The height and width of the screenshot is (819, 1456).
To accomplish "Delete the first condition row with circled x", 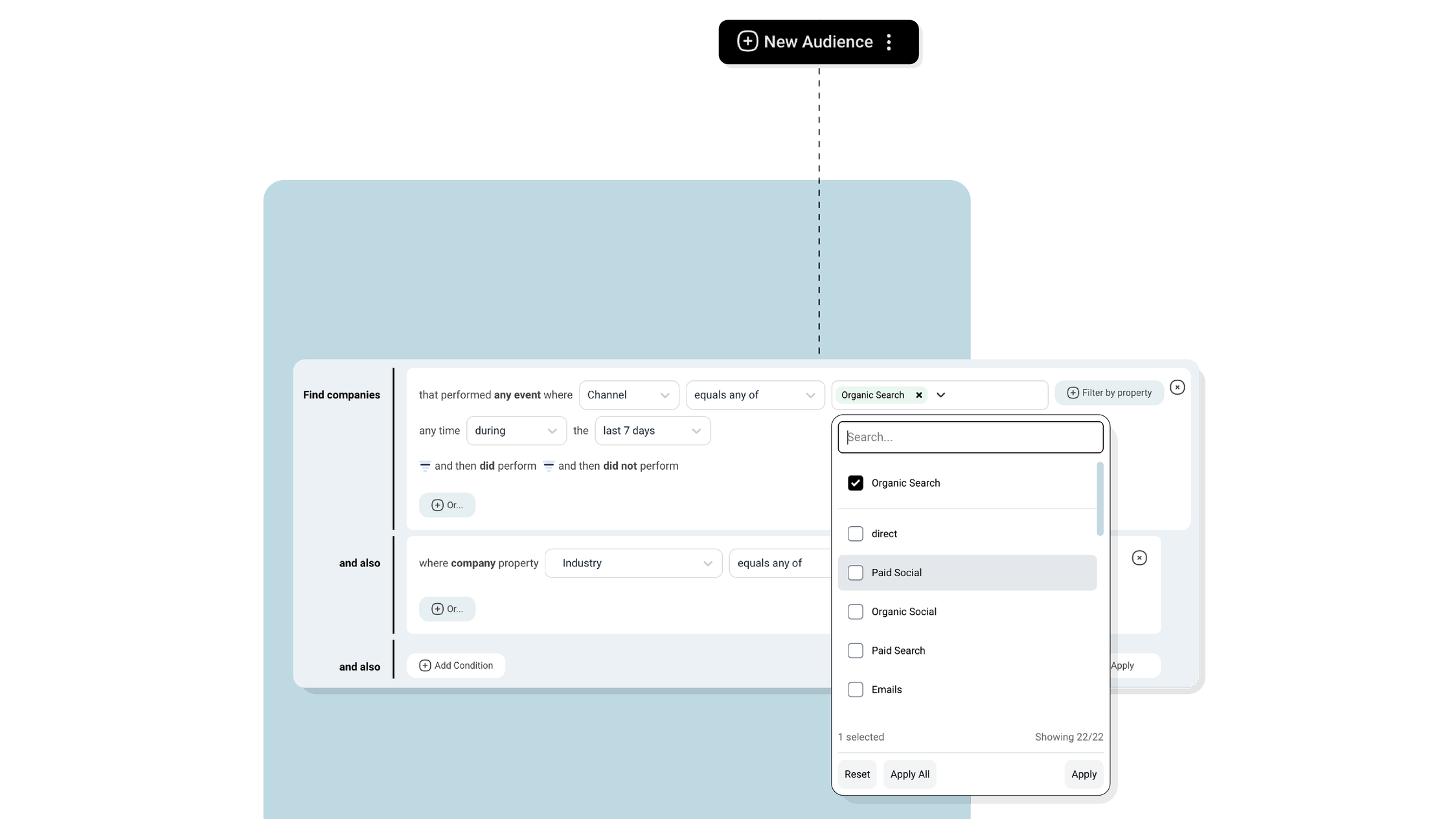I will point(1177,387).
